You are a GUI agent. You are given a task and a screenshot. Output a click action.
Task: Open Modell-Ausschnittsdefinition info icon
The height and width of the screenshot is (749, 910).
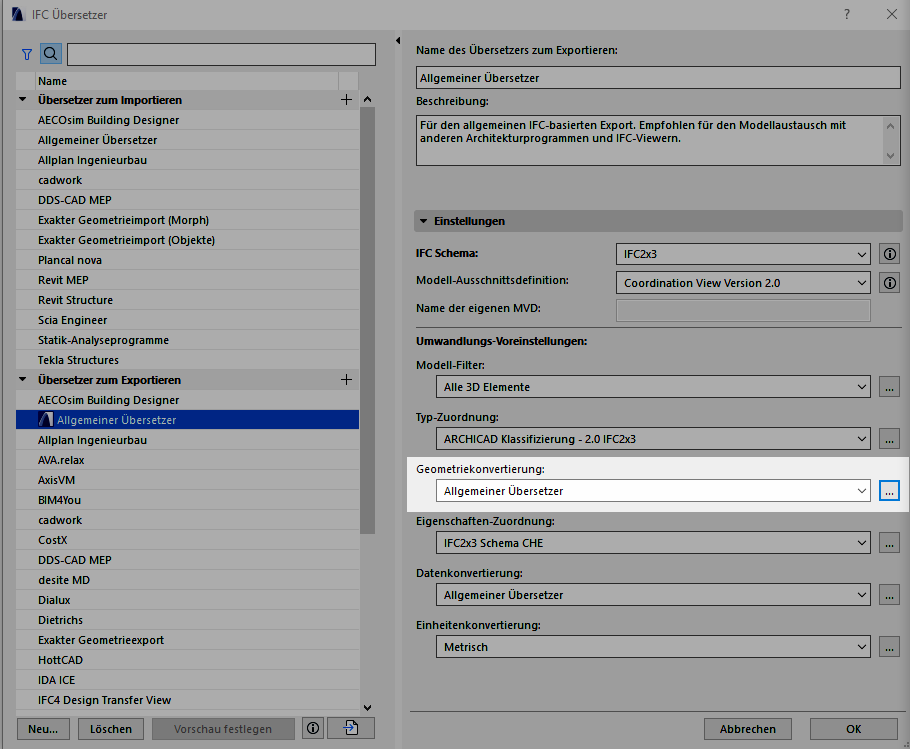pos(890,283)
